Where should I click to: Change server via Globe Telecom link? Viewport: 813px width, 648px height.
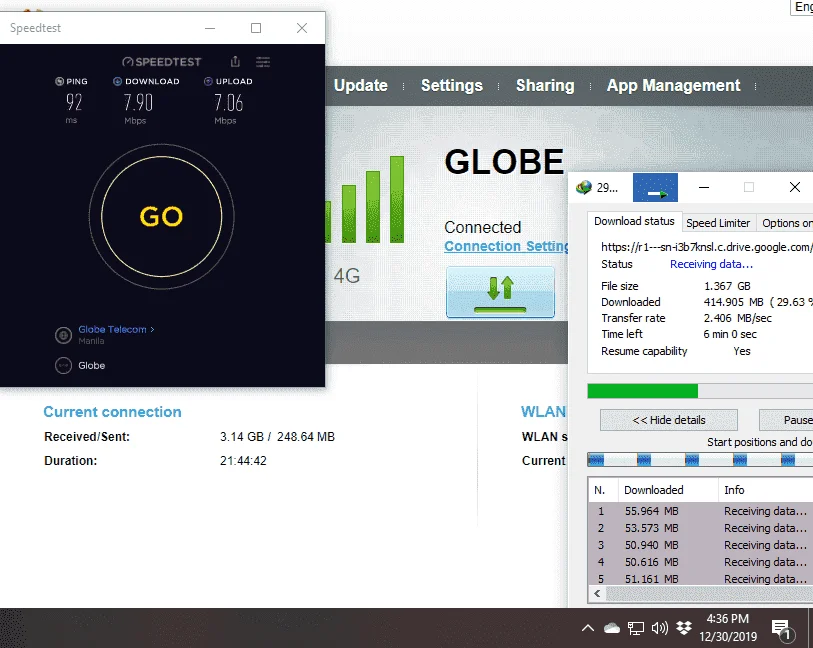click(x=116, y=329)
